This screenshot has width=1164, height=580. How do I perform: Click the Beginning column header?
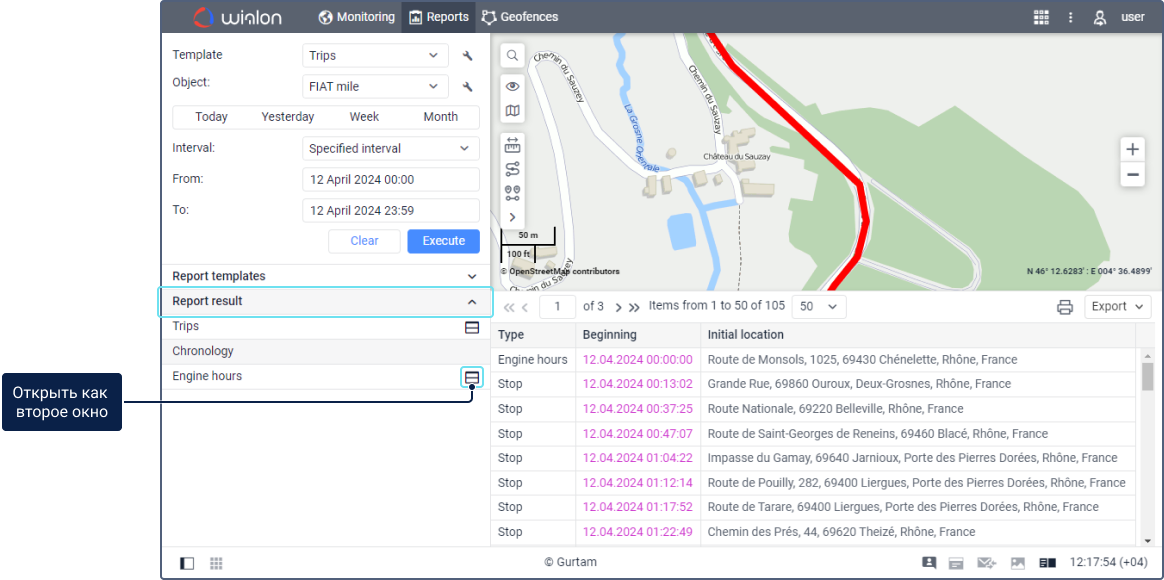638,335
